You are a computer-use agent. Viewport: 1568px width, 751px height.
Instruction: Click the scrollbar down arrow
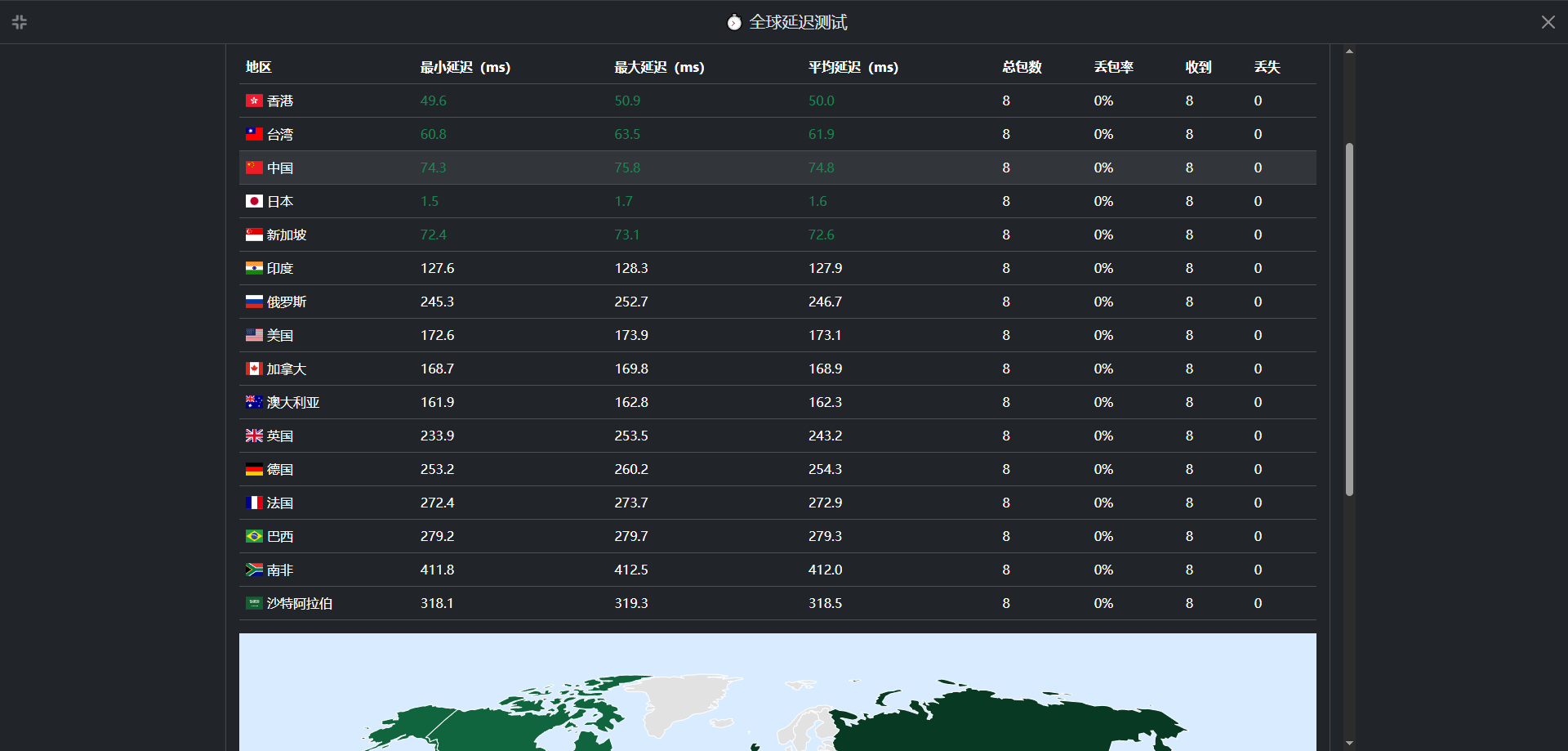coord(1349,743)
